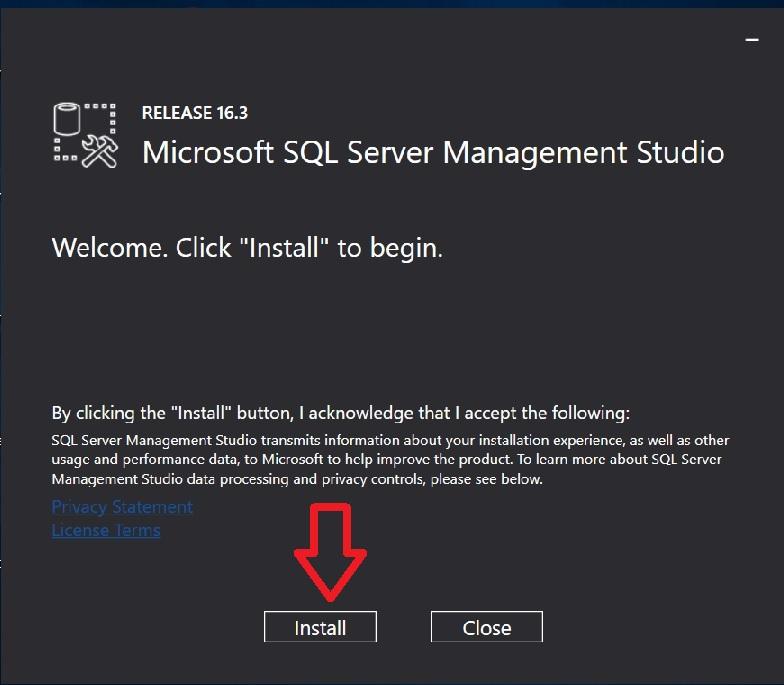This screenshot has height=685, width=784.
Task: Open the License Terms link
Action: 106,530
